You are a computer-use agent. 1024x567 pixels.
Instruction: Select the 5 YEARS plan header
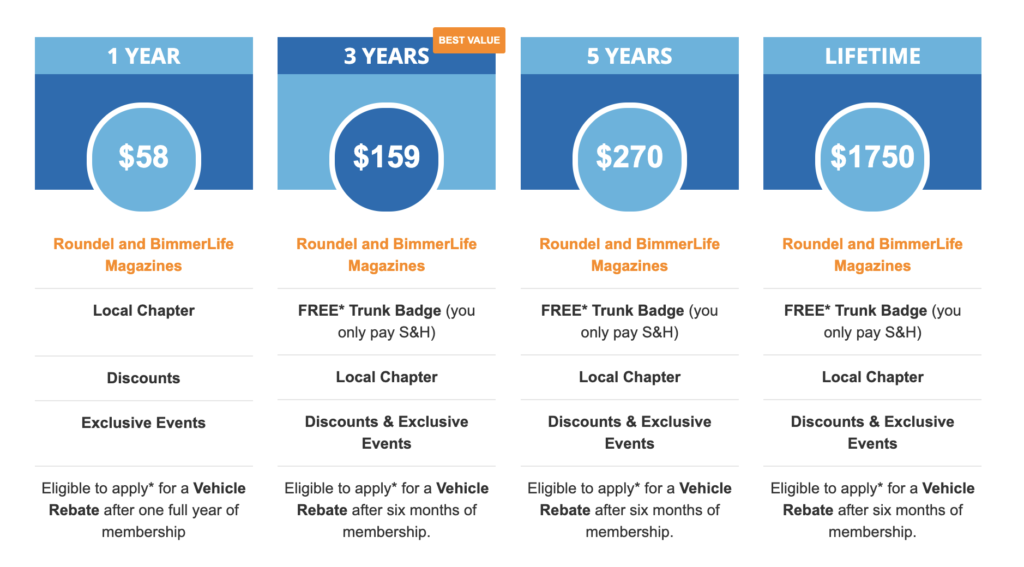630,56
